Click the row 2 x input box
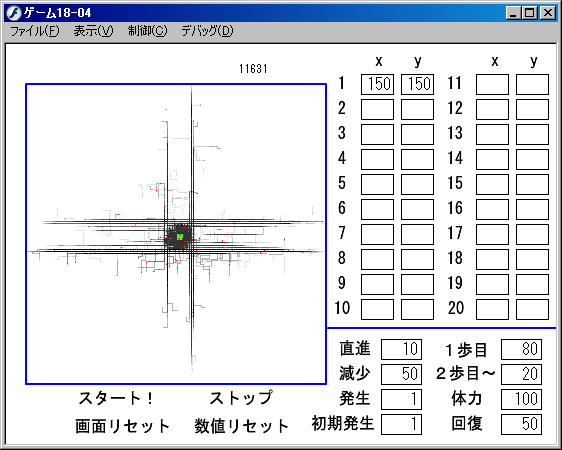The height and width of the screenshot is (450, 562). (x=377, y=110)
